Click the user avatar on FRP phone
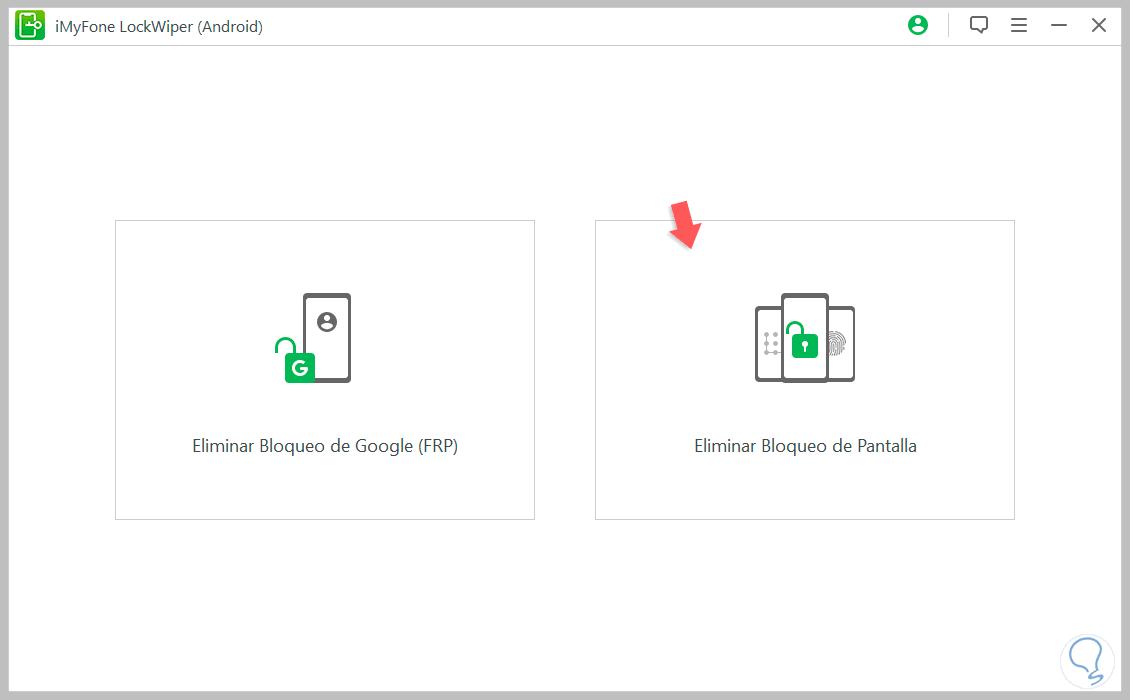1130x700 pixels. [326, 322]
